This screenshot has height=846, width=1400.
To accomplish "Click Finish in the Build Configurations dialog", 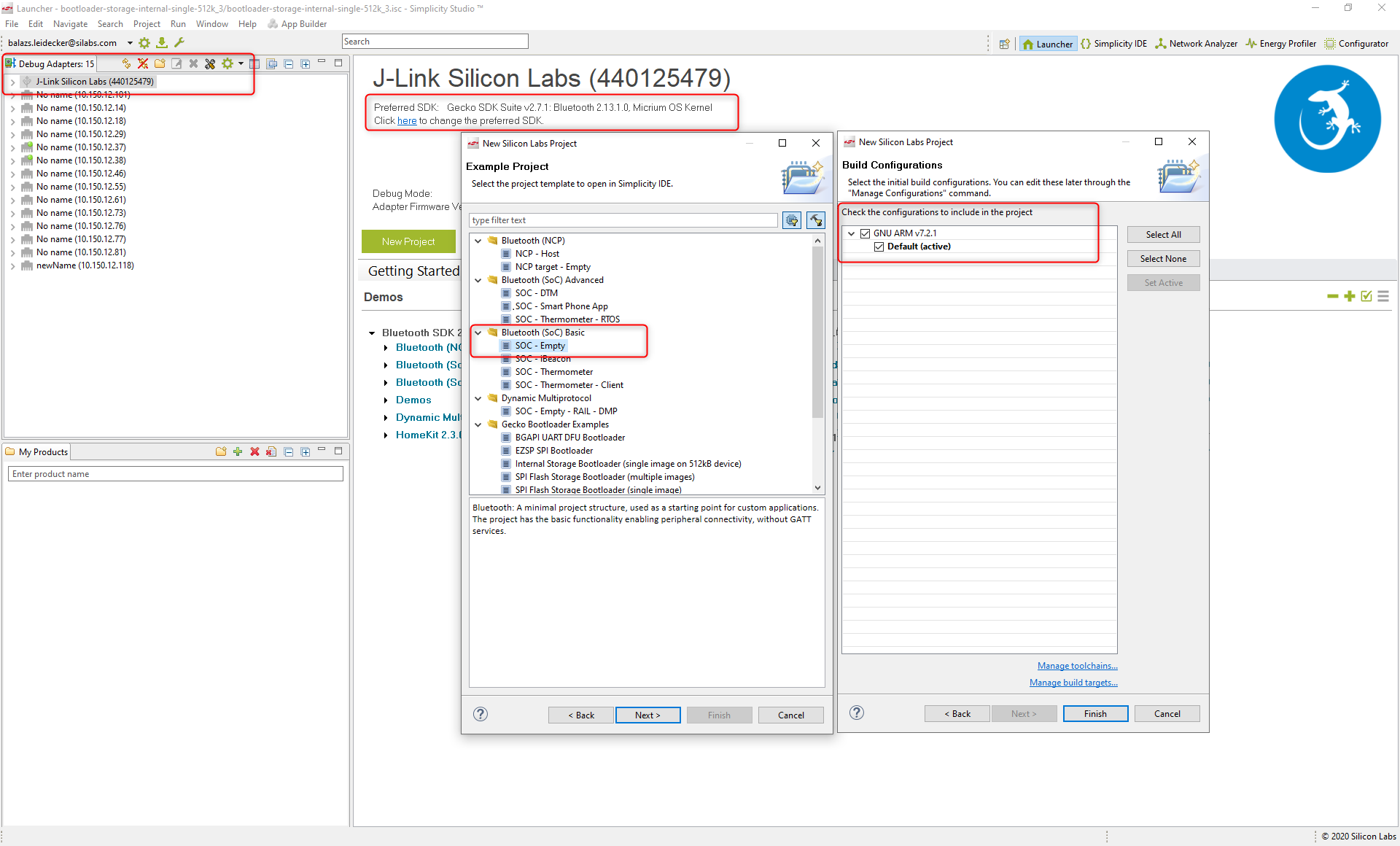I will tap(1095, 713).
